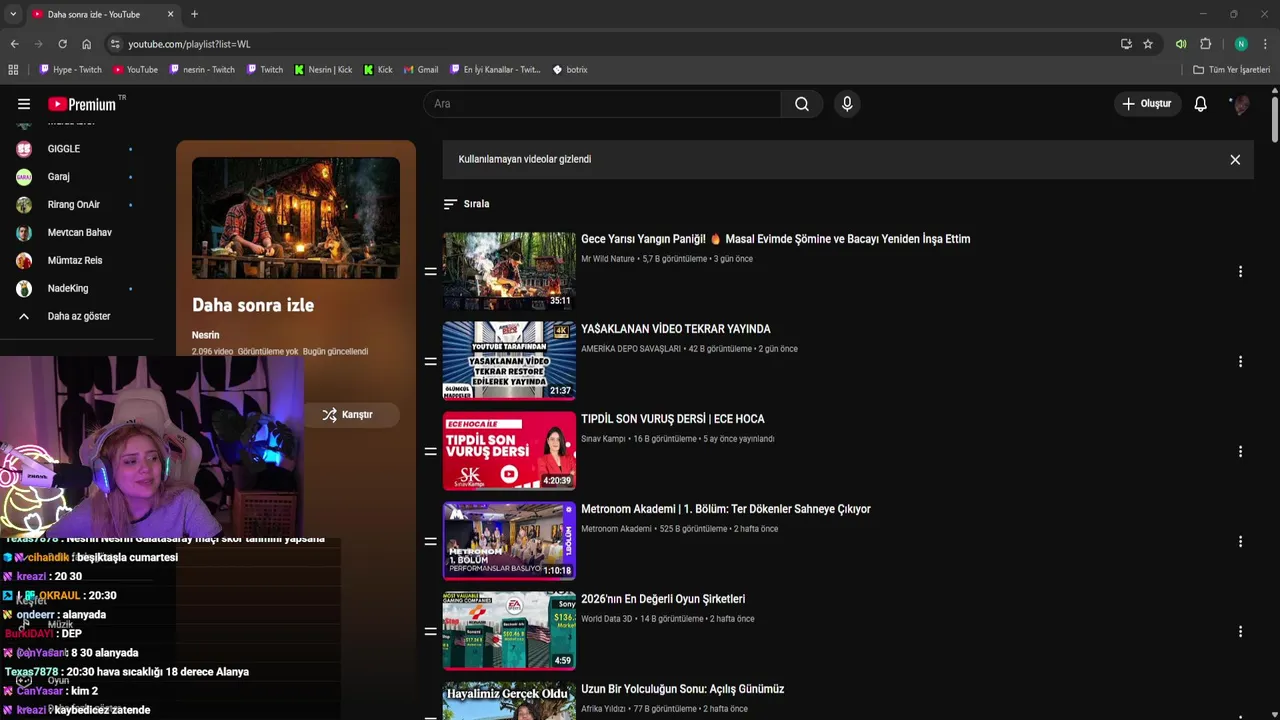
Task: Focus the Ara search field
Action: point(602,104)
